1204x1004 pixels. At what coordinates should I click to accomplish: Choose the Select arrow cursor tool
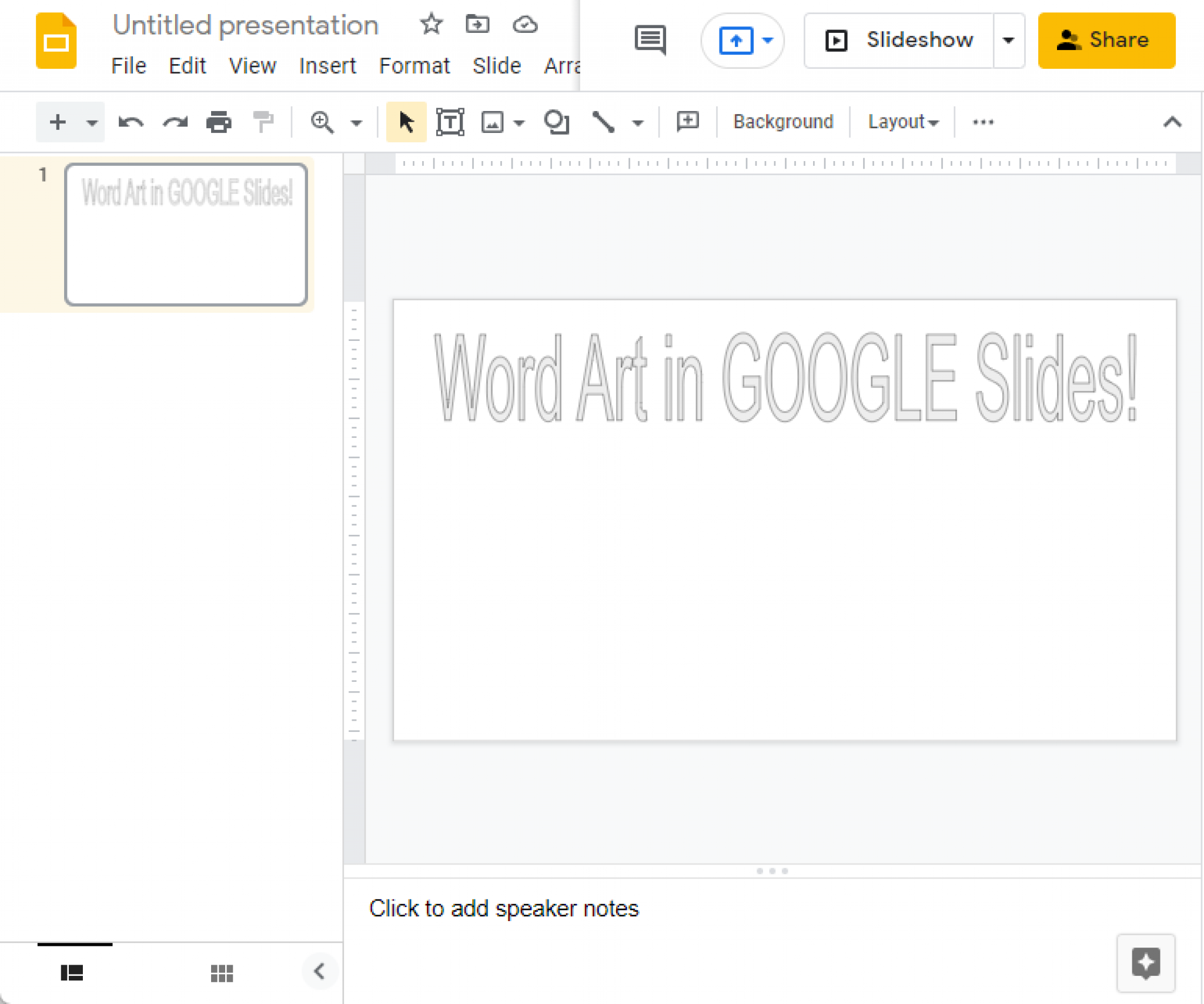point(406,122)
